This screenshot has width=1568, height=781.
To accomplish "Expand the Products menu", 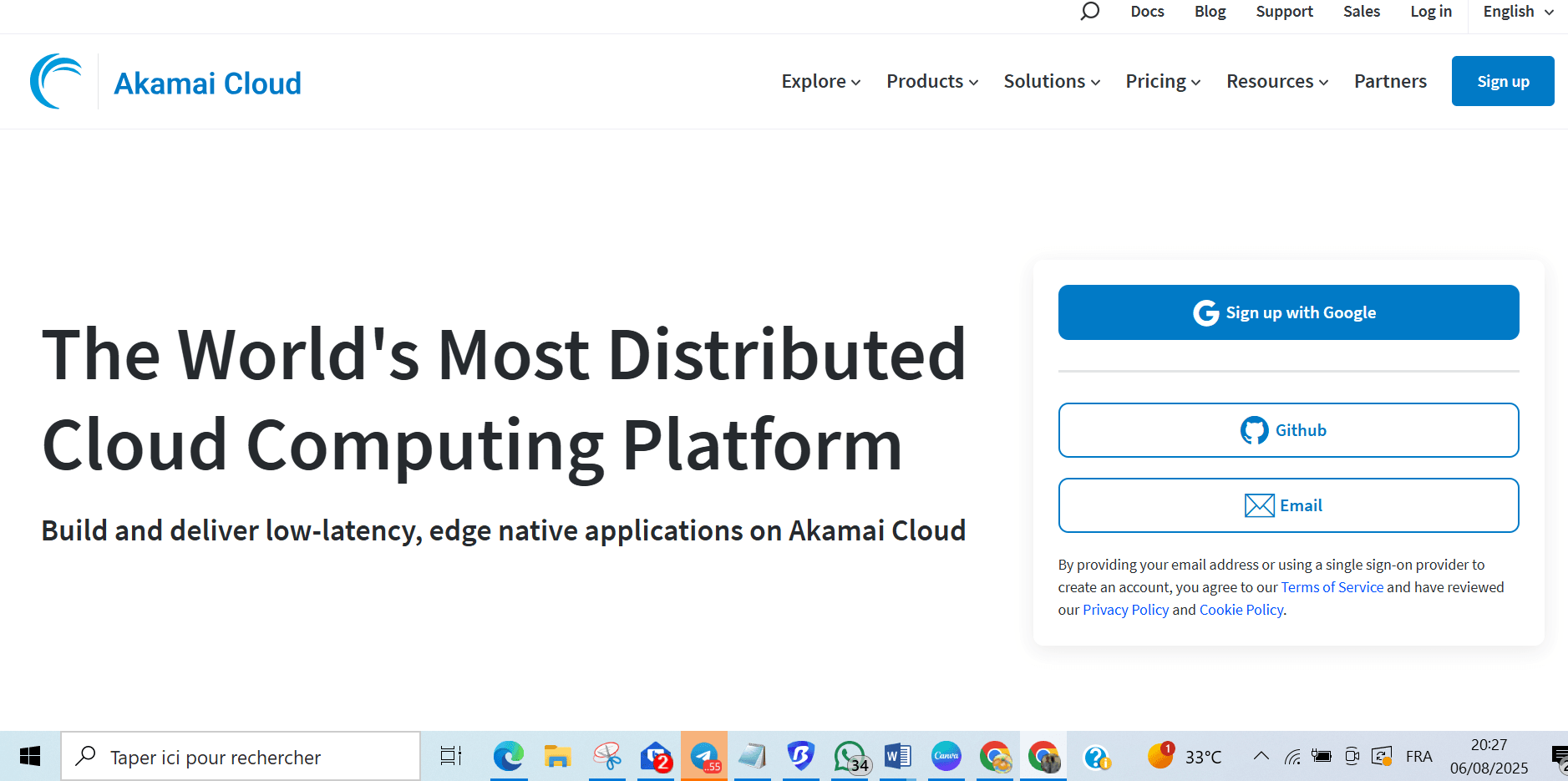I will click(932, 81).
